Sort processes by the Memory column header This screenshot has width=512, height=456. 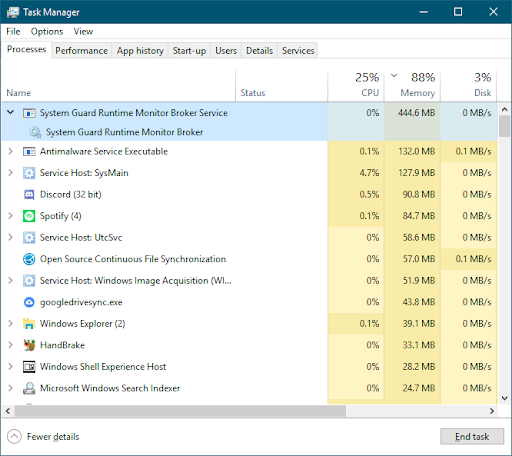coord(412,85)
